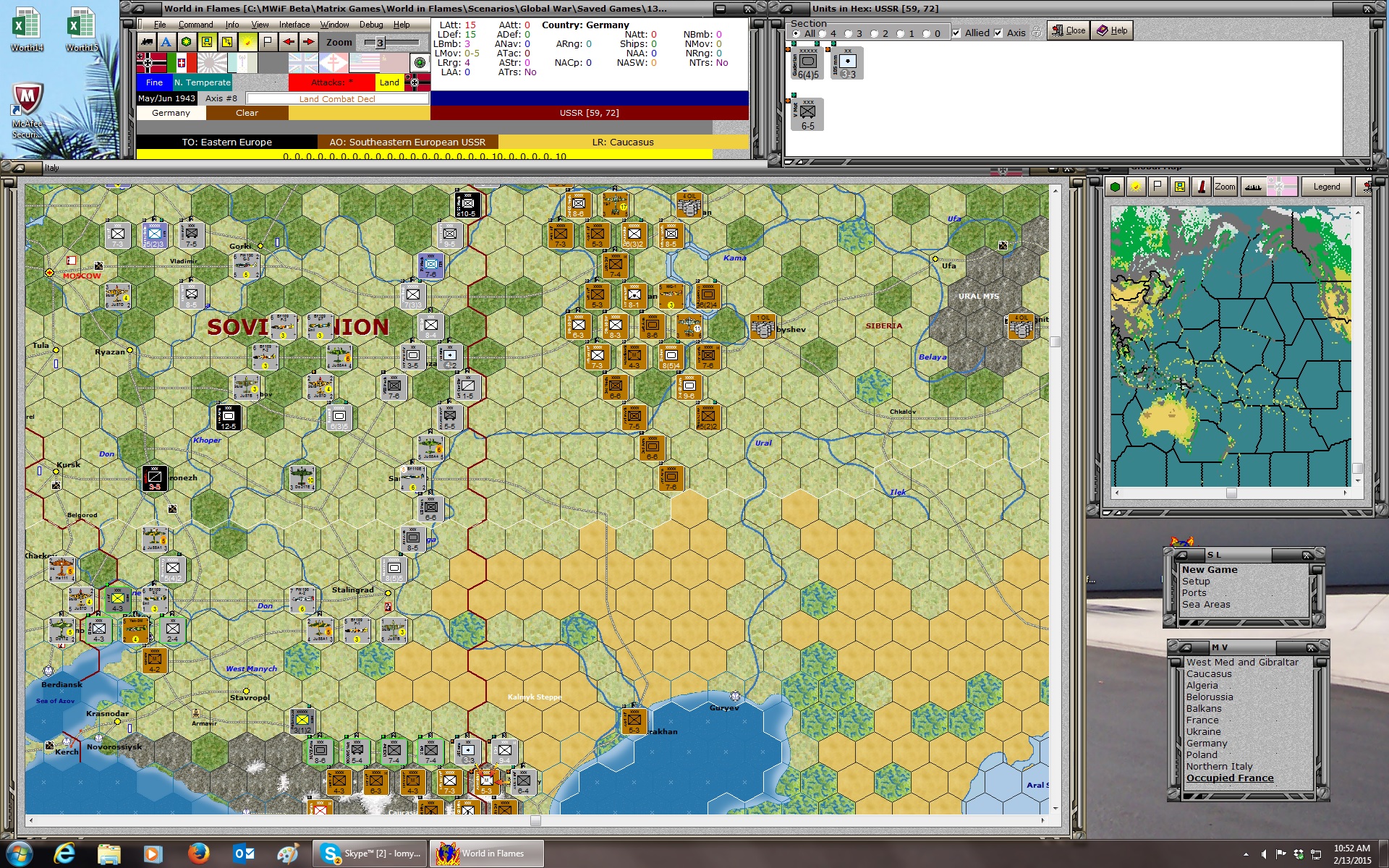Click green hexagon icon in global map toolbar
Screen dimensions: 1389x868
[1115, 187]
